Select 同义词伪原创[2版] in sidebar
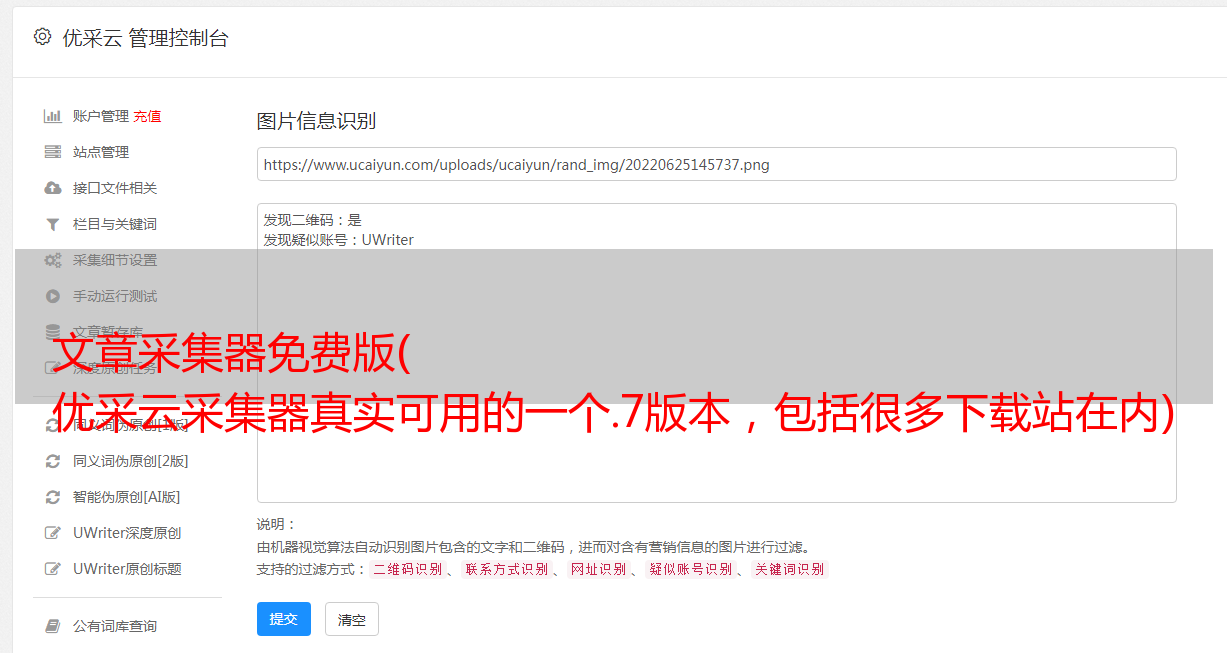This screenshot has width=1227, height=653. point(130,461)
